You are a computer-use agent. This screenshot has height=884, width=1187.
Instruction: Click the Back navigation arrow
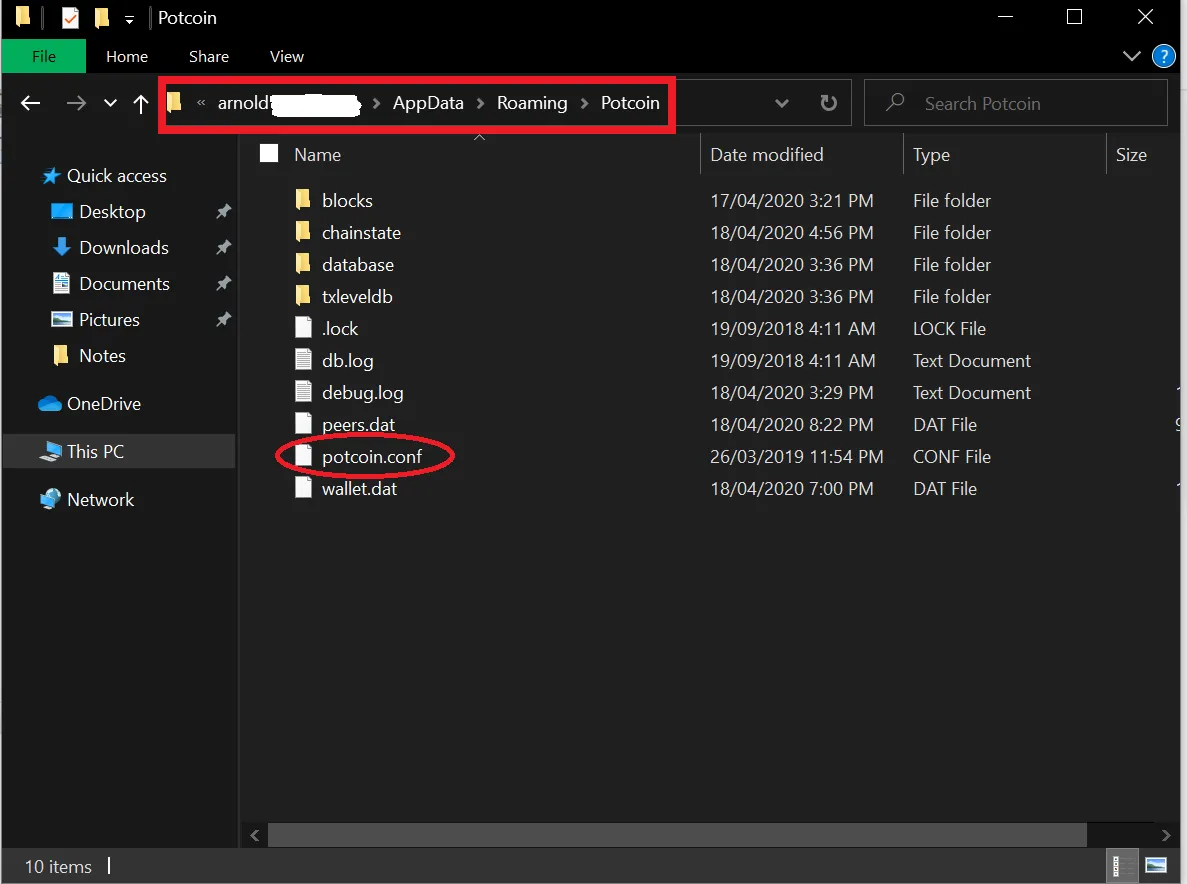coord(30,103)
